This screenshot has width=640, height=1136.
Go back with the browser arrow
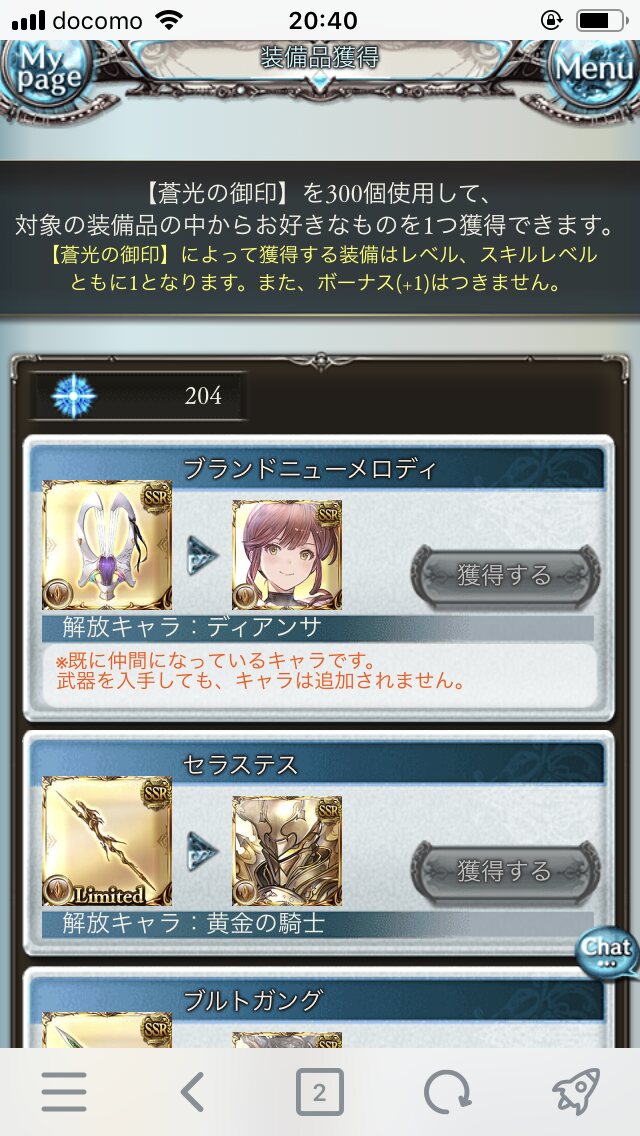(191, 1092)
